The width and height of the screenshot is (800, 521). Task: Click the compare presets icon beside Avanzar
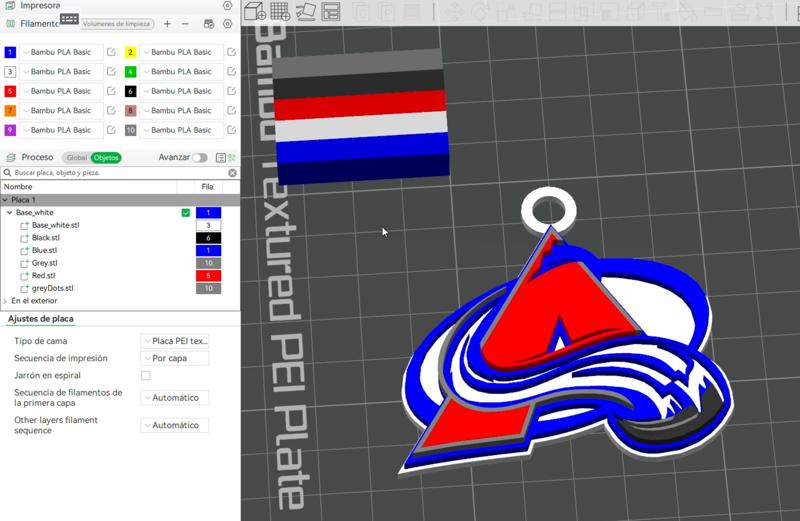[x=220, y=158]
